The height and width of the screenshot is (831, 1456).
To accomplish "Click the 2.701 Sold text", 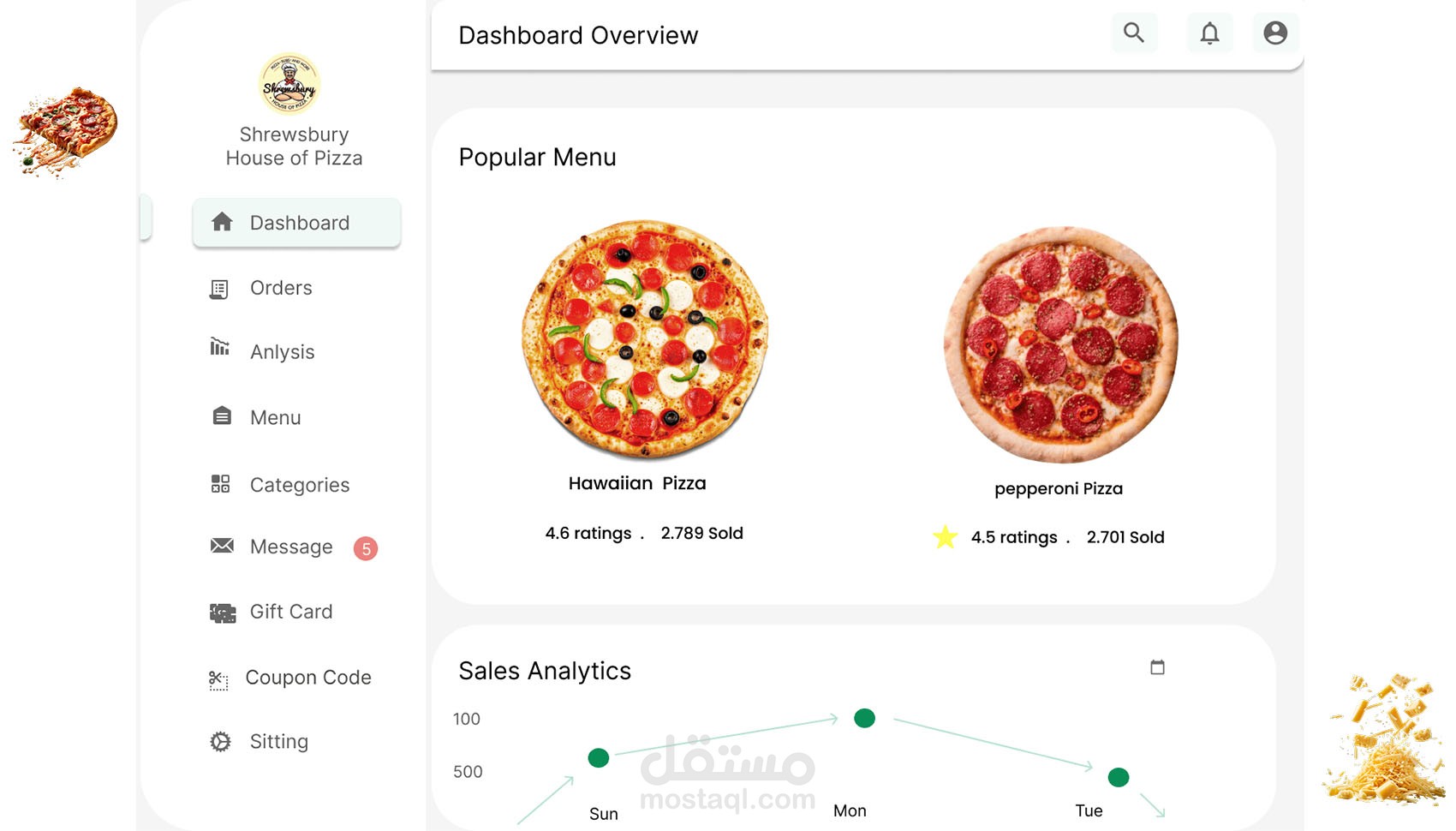I will (x=1125, y=537).
